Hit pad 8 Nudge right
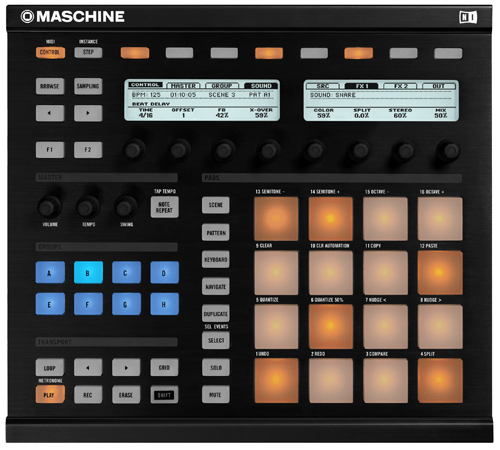Screen dimensions: 500x450 (440, 327)
